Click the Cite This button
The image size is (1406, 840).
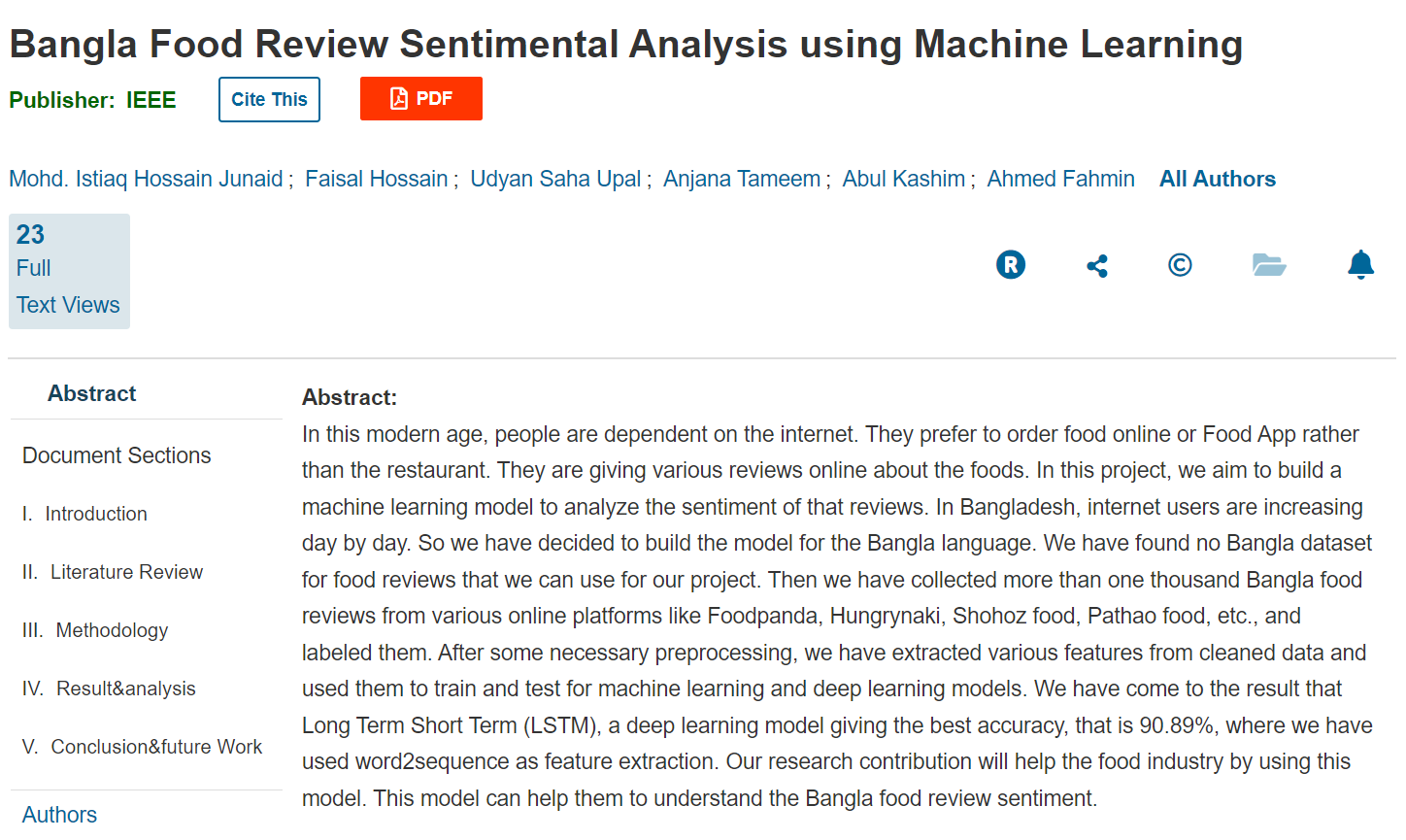click(x=269, y=98)
